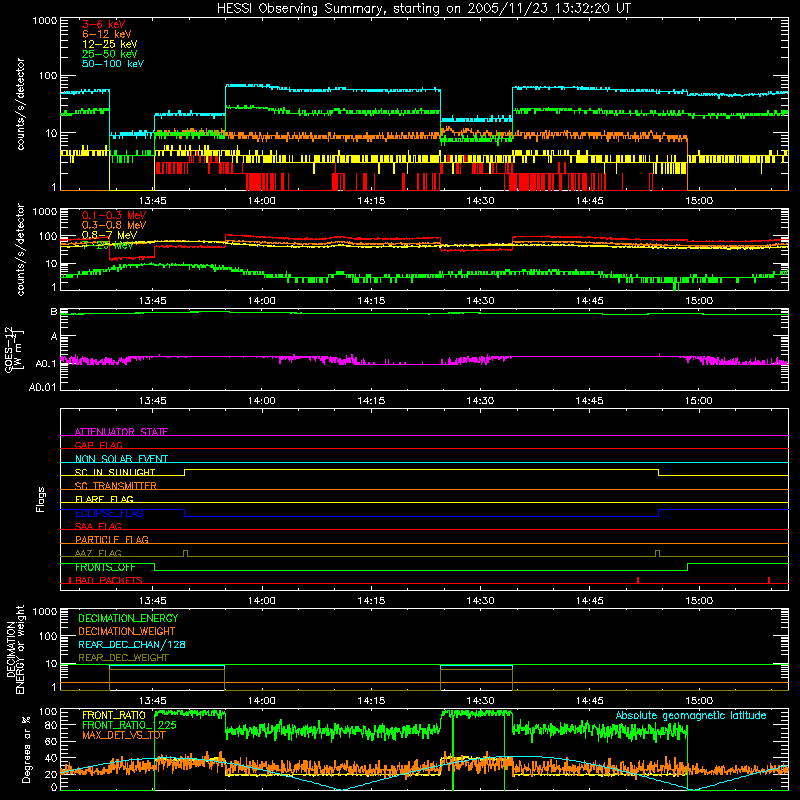
Task: Click the bad packets red spike after 15:00
Action: 769,580
